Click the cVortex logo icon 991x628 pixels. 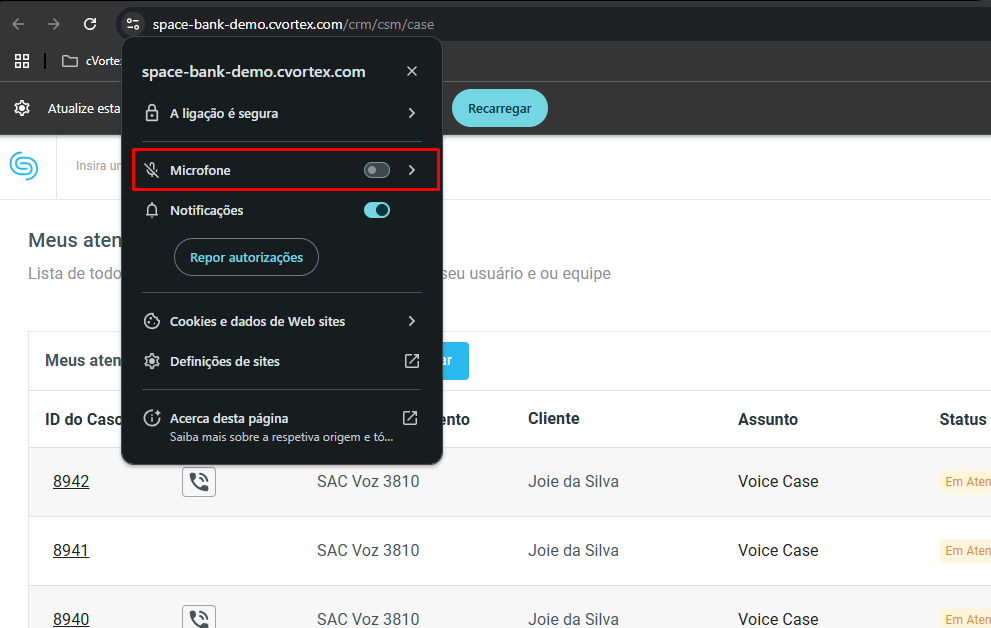click(24, 165)
